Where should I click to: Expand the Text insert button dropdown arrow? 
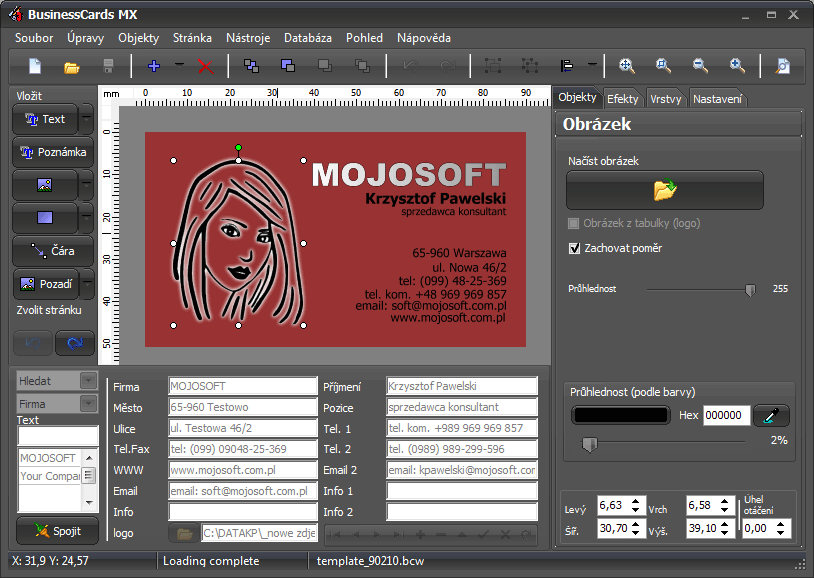click(x=87, y=119)
